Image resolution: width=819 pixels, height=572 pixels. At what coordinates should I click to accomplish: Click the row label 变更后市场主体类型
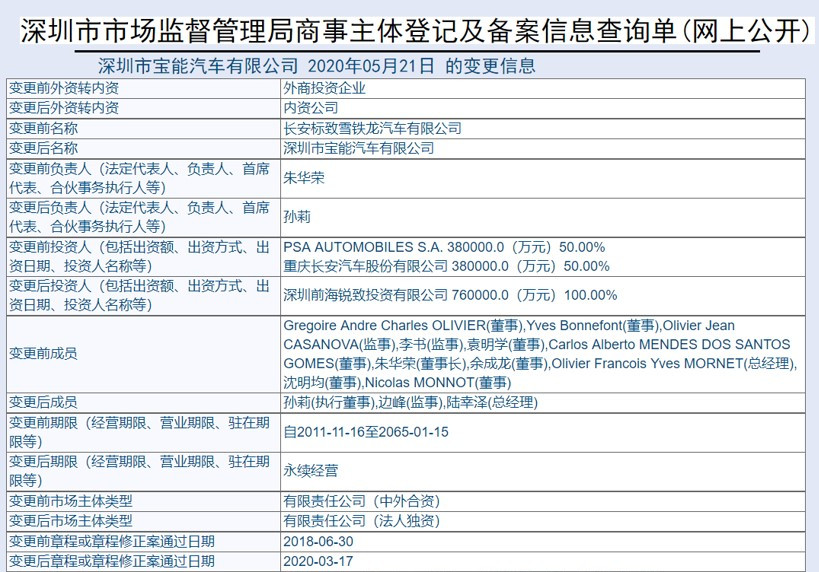point(71,521)
